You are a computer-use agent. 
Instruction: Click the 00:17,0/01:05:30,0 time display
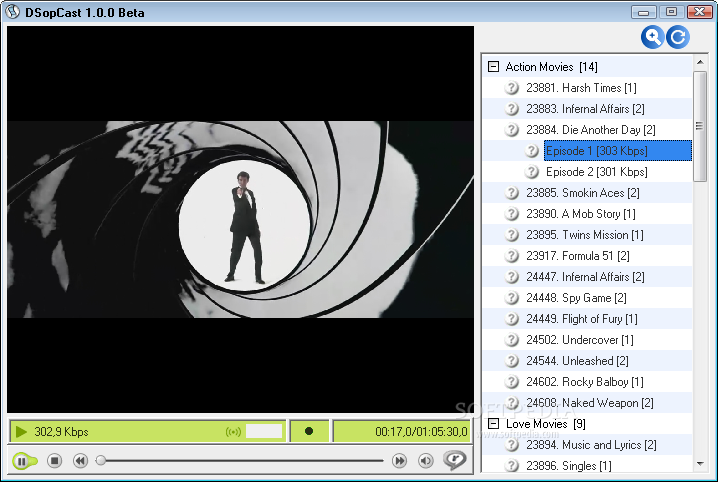coord(421,432)
